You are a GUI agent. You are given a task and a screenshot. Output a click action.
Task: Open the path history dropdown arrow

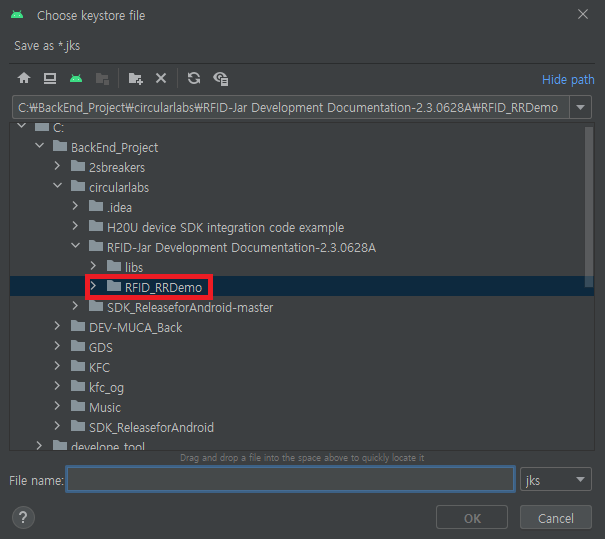click(x=580, y=107)
